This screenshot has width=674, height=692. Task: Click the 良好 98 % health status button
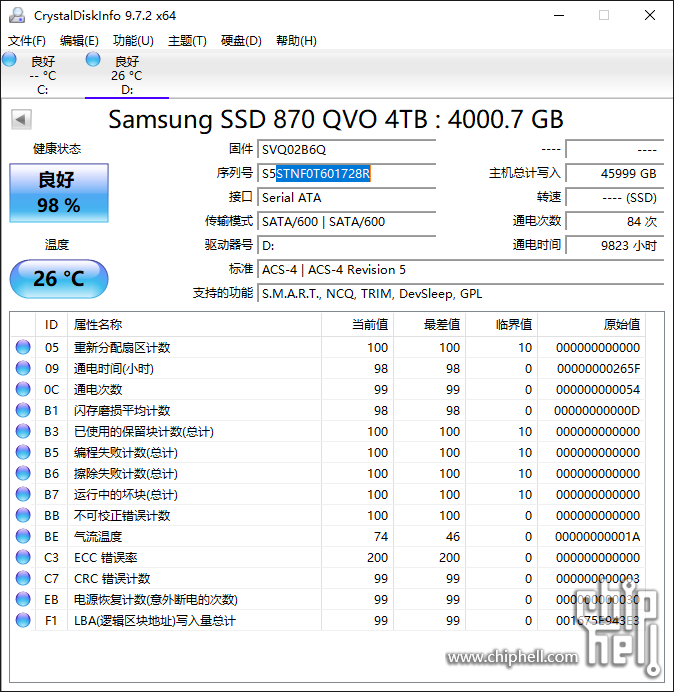[59, 193]
